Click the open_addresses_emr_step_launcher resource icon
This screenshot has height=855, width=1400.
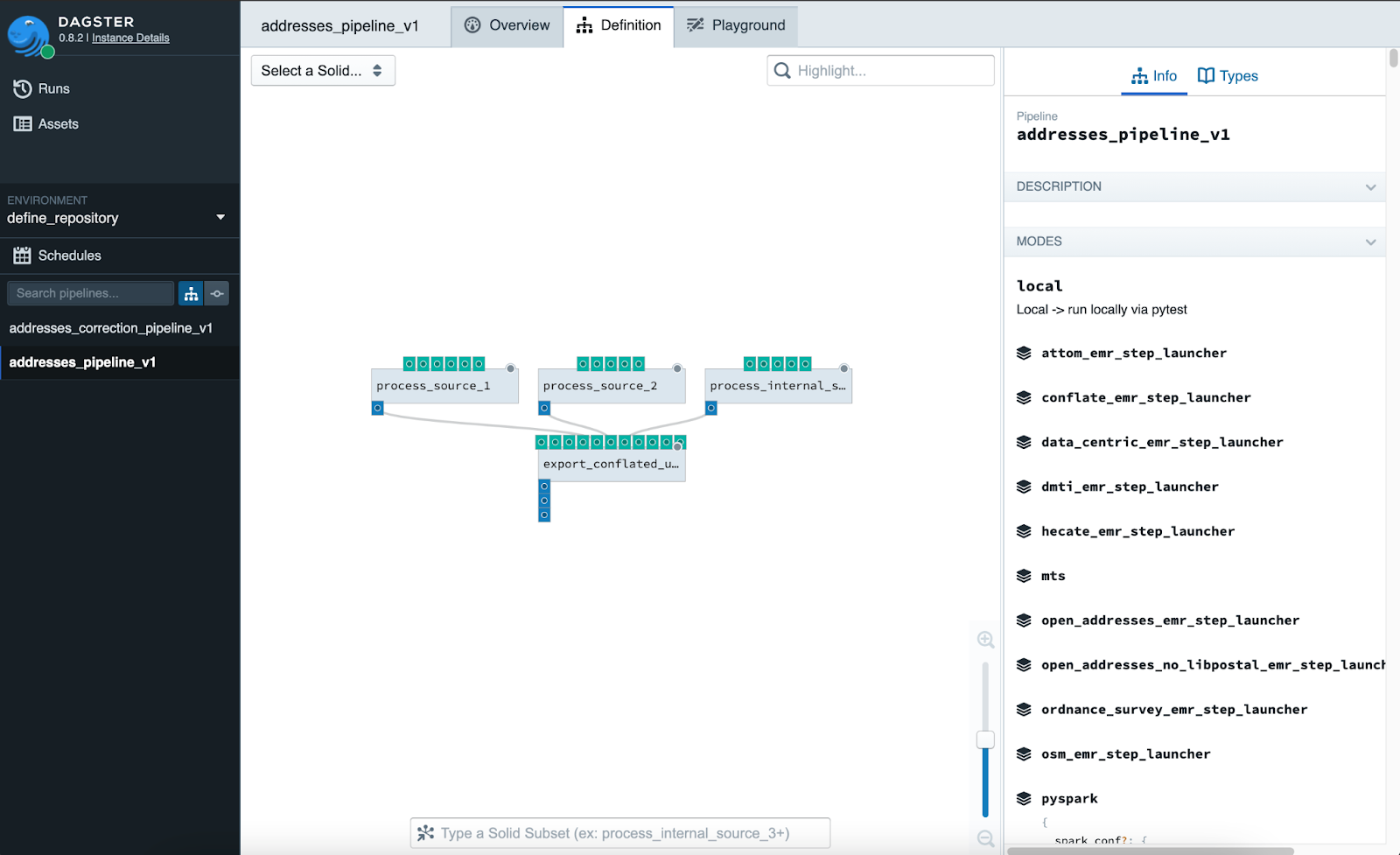pyautogui.click(x=1024, y=620)
